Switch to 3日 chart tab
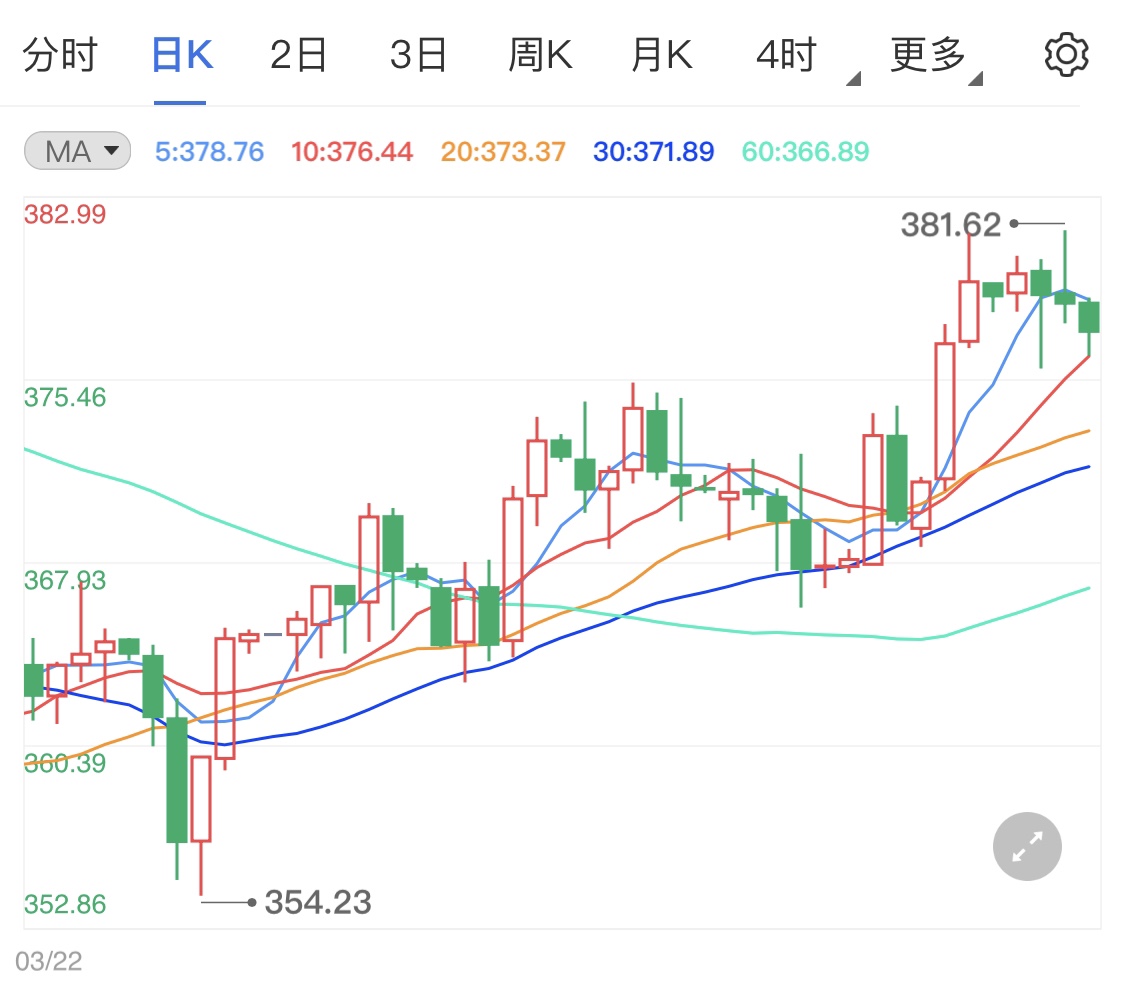This screenshot has height=982, width=1125. (x=418, y=55)
